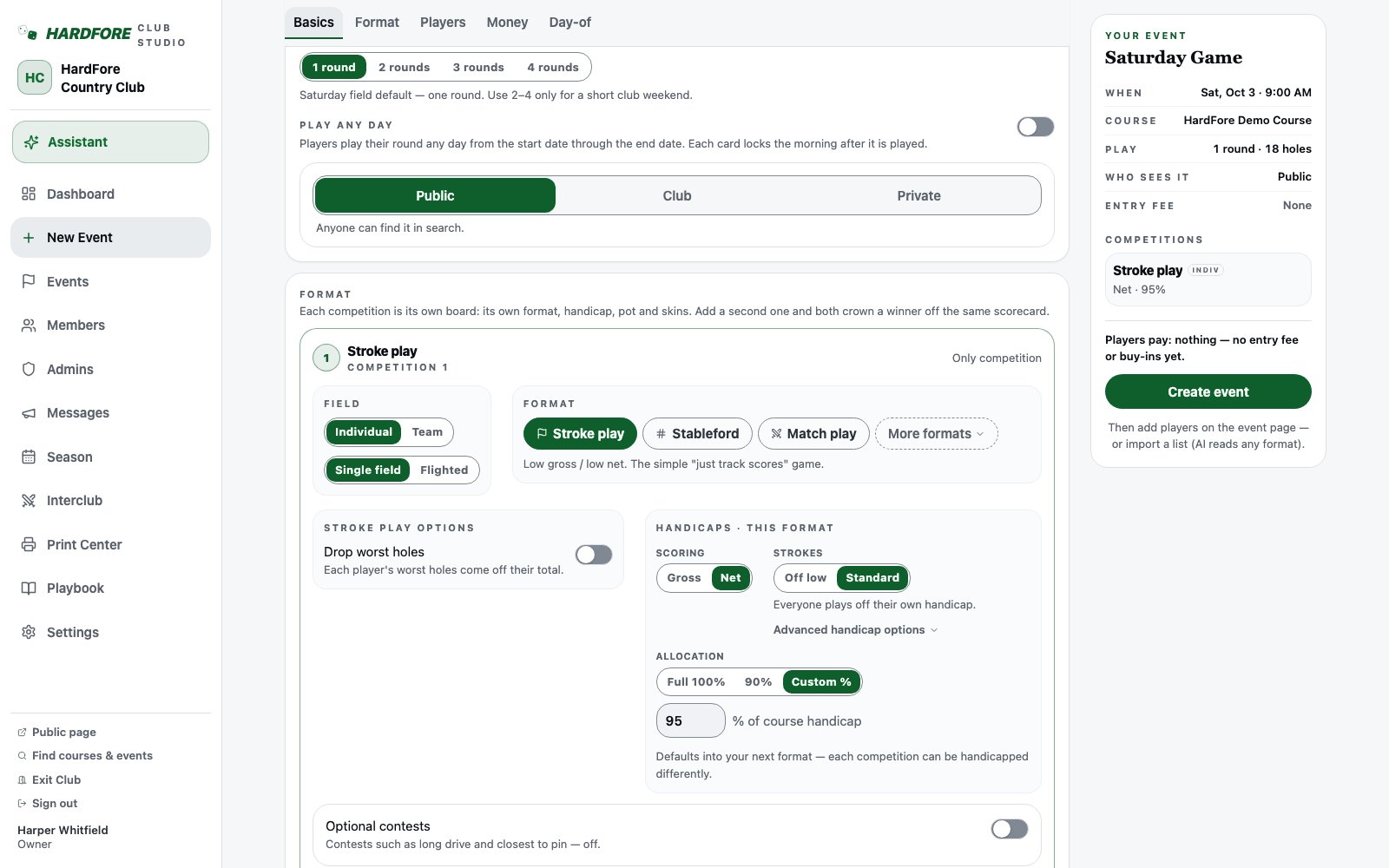Click the Season calendar icon
Screen dimensions: 1389x868
29,457
